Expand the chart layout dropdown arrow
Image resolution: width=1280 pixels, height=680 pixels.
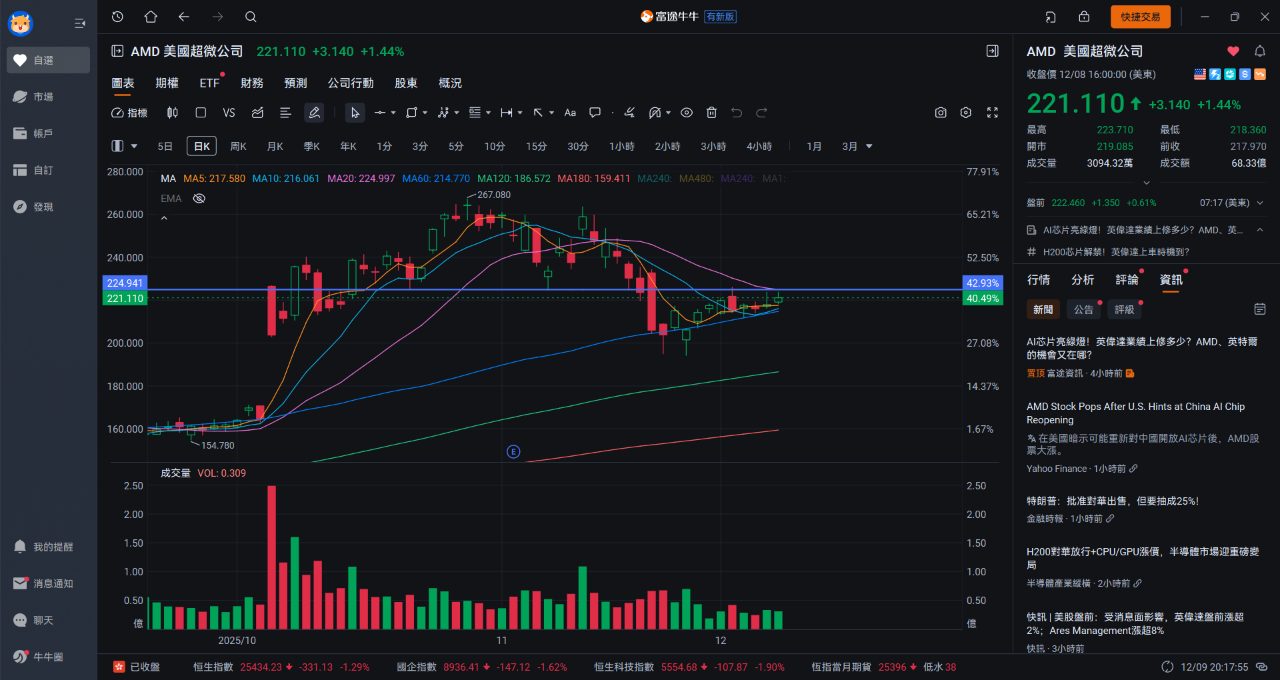[x=134, y=146]
